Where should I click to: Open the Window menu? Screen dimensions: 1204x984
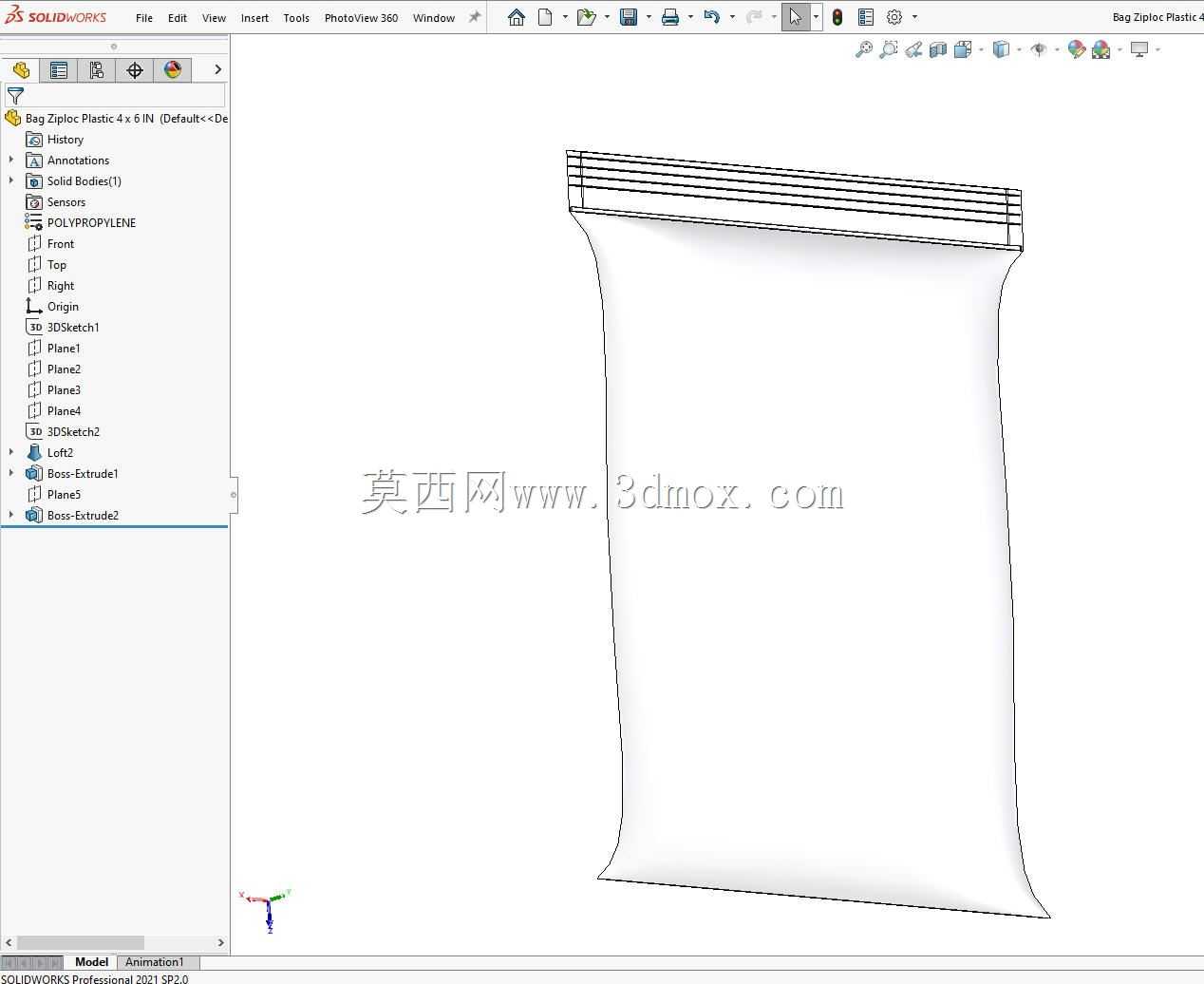click(x=434, y=18)
